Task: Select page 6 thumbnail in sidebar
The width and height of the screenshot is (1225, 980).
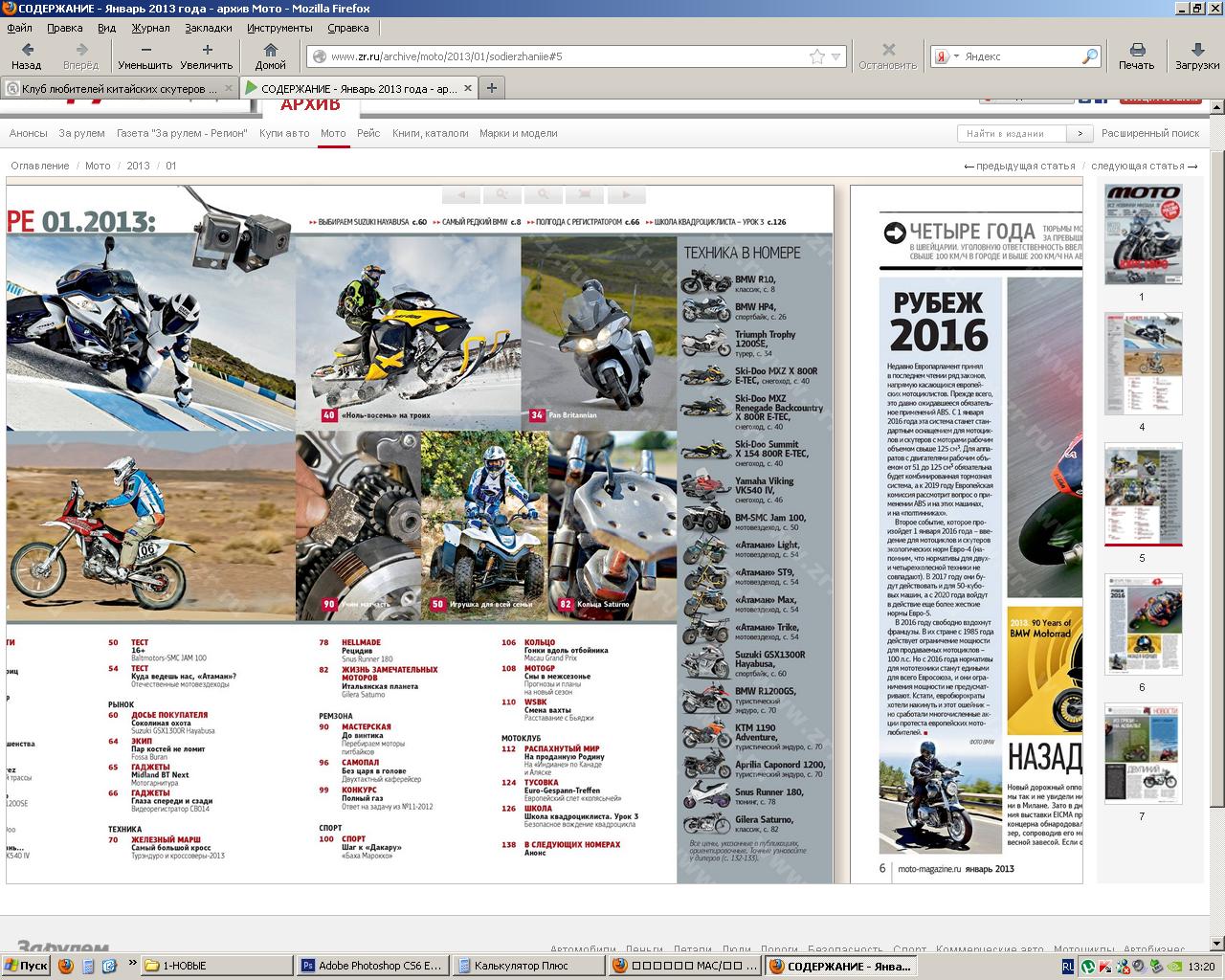Action: point(1142,626)
